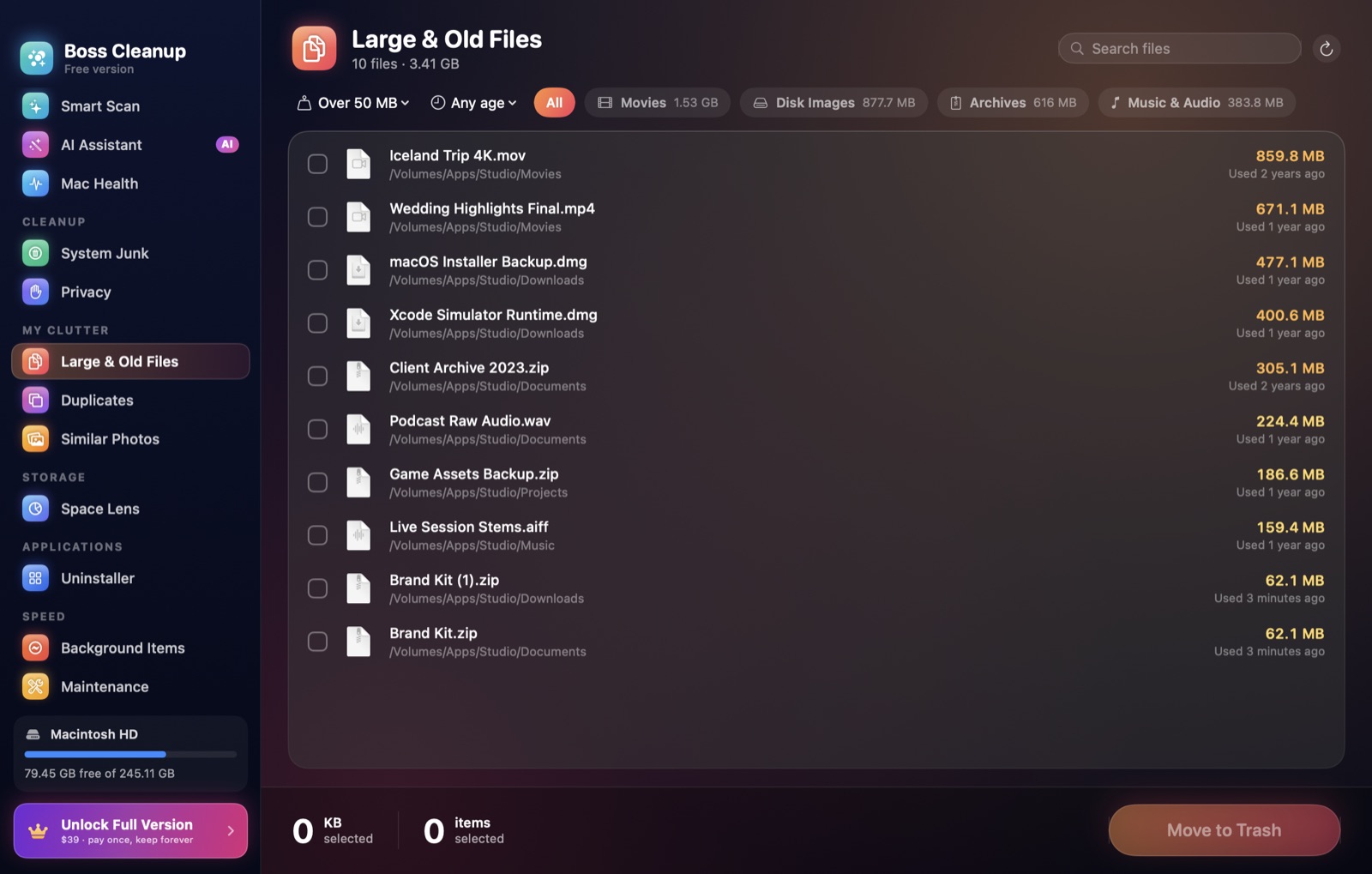The height and width of the screenshot is (874, 1372).
Task: Open Smart Scan sparkle icon
Action: (x=35, y=105)
